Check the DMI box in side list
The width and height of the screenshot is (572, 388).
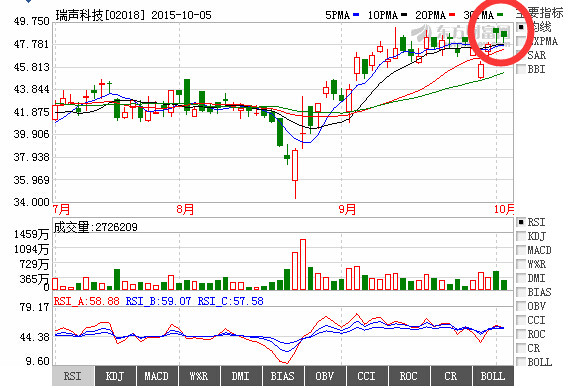521,278
